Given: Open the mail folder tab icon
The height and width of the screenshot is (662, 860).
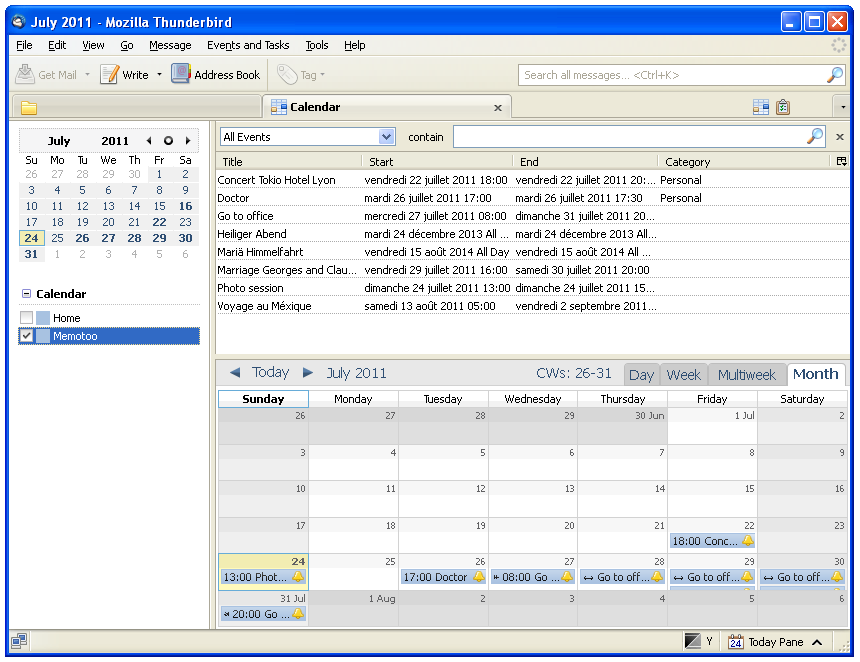Looking at the screenshot, I should point(29,107).
